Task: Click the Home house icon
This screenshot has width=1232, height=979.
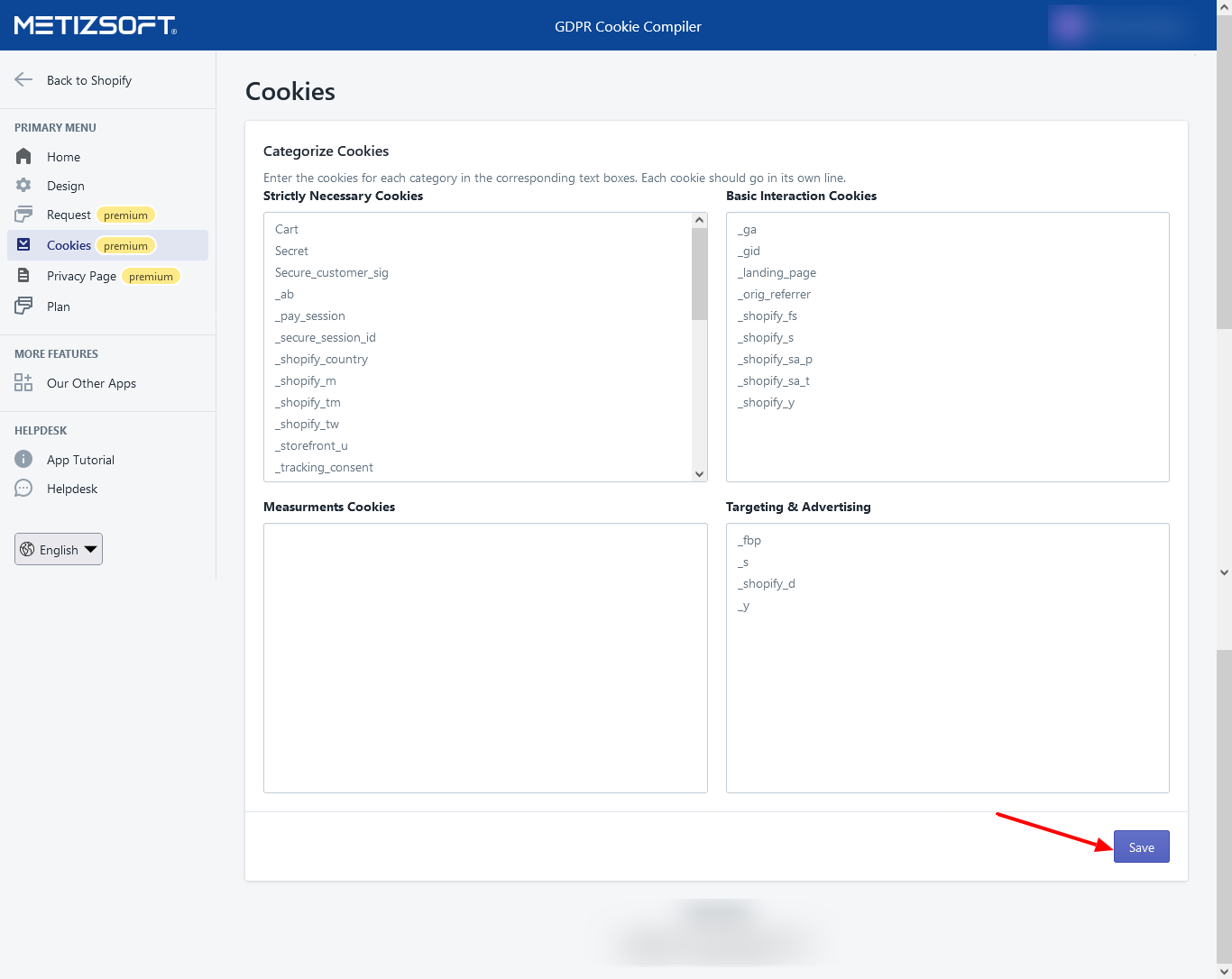Action: (x=23, y=157)
